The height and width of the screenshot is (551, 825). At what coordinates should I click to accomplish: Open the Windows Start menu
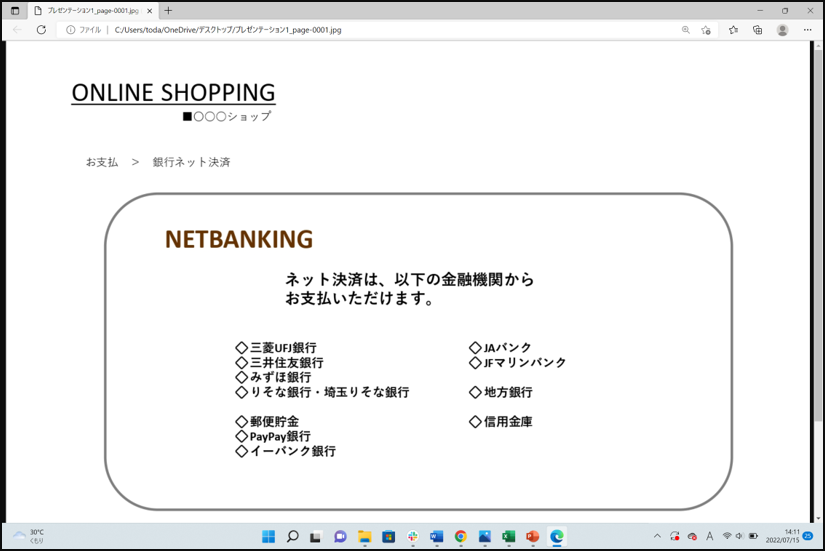tap(268, 536)
